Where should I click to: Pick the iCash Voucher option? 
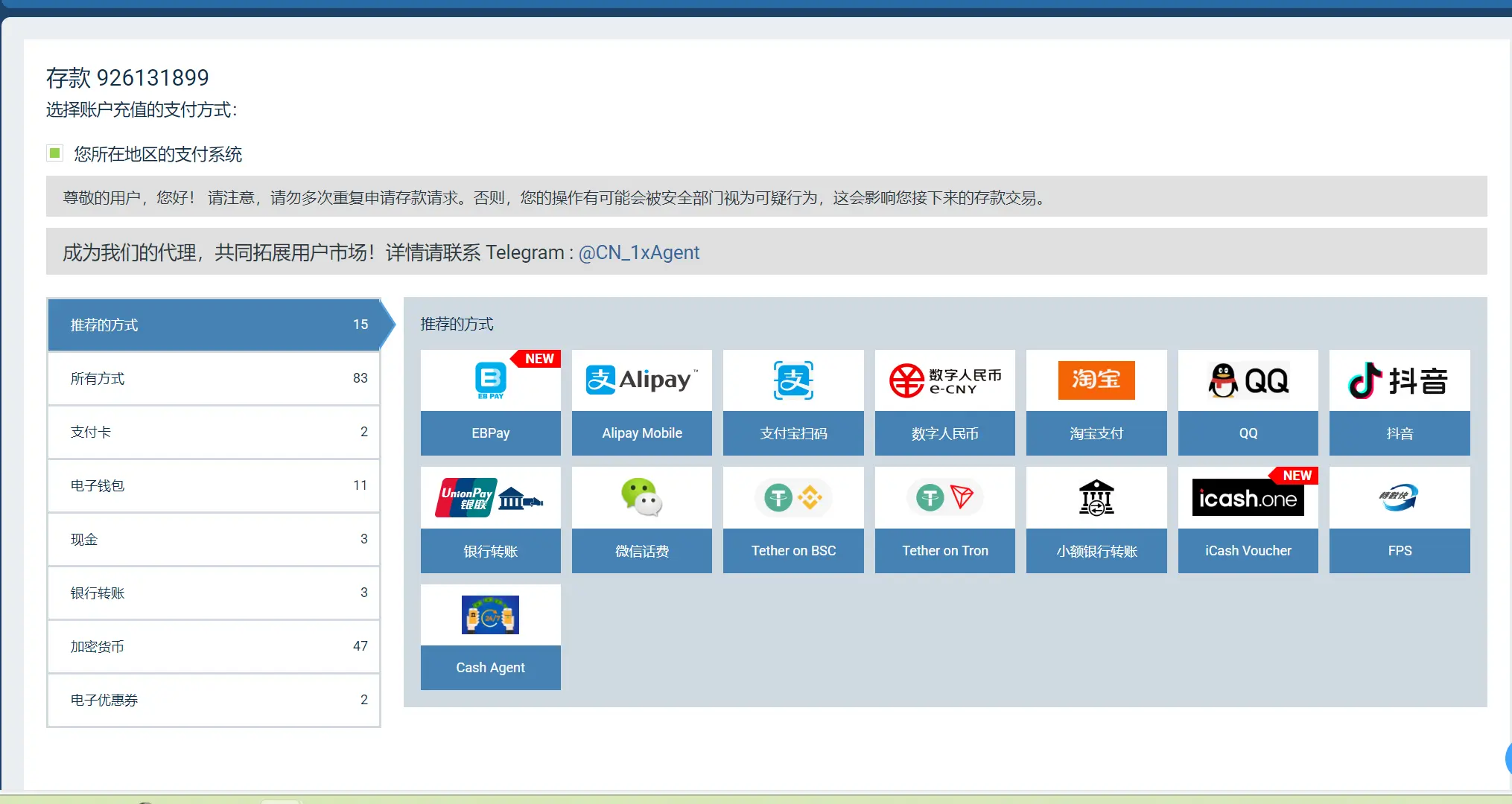1248,520
